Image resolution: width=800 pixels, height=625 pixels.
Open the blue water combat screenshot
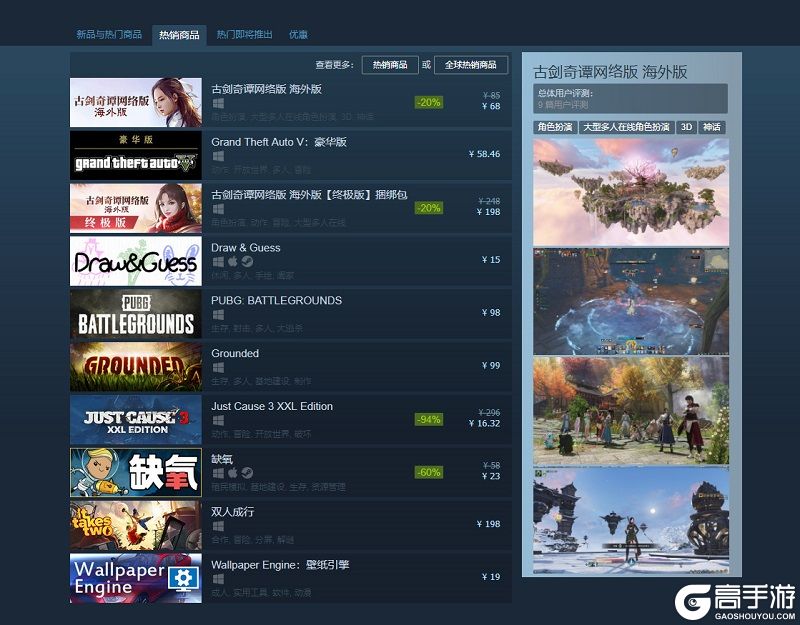tap(631, 302)
